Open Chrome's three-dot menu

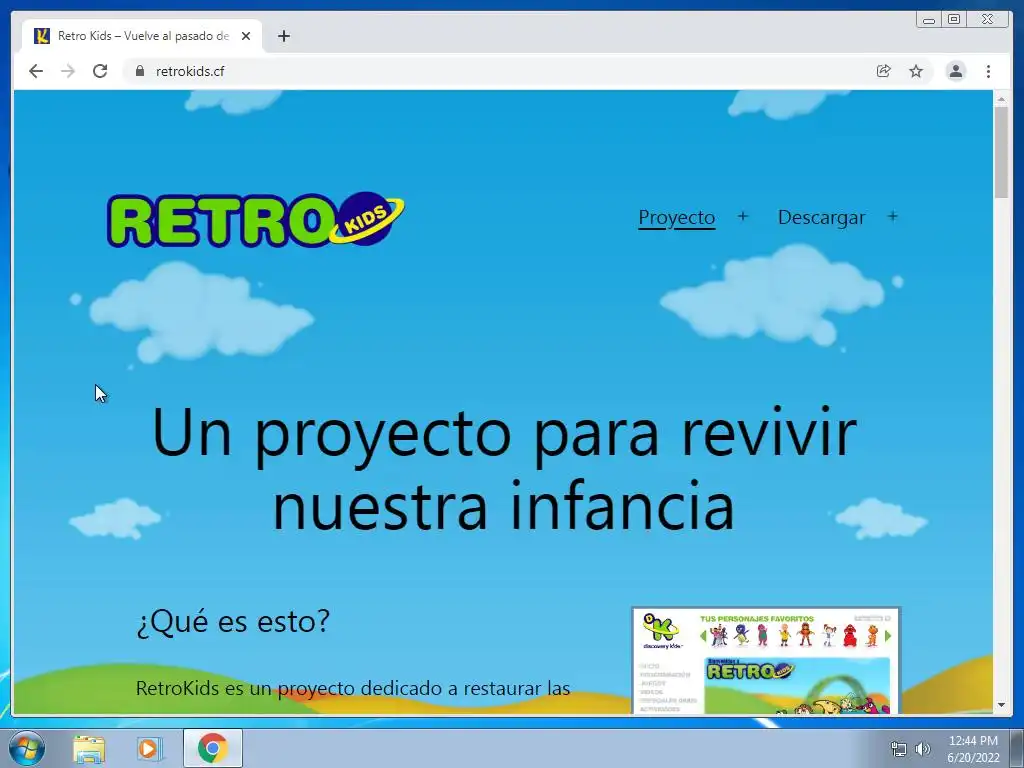(x=989, y=71)
